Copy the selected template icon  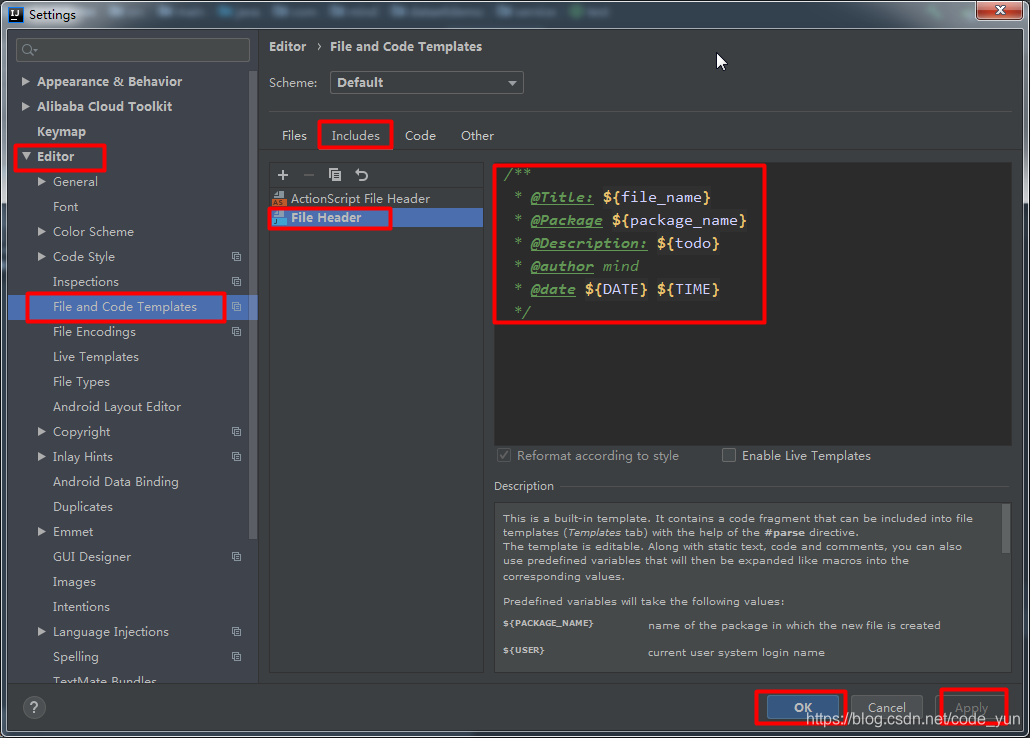335,175
